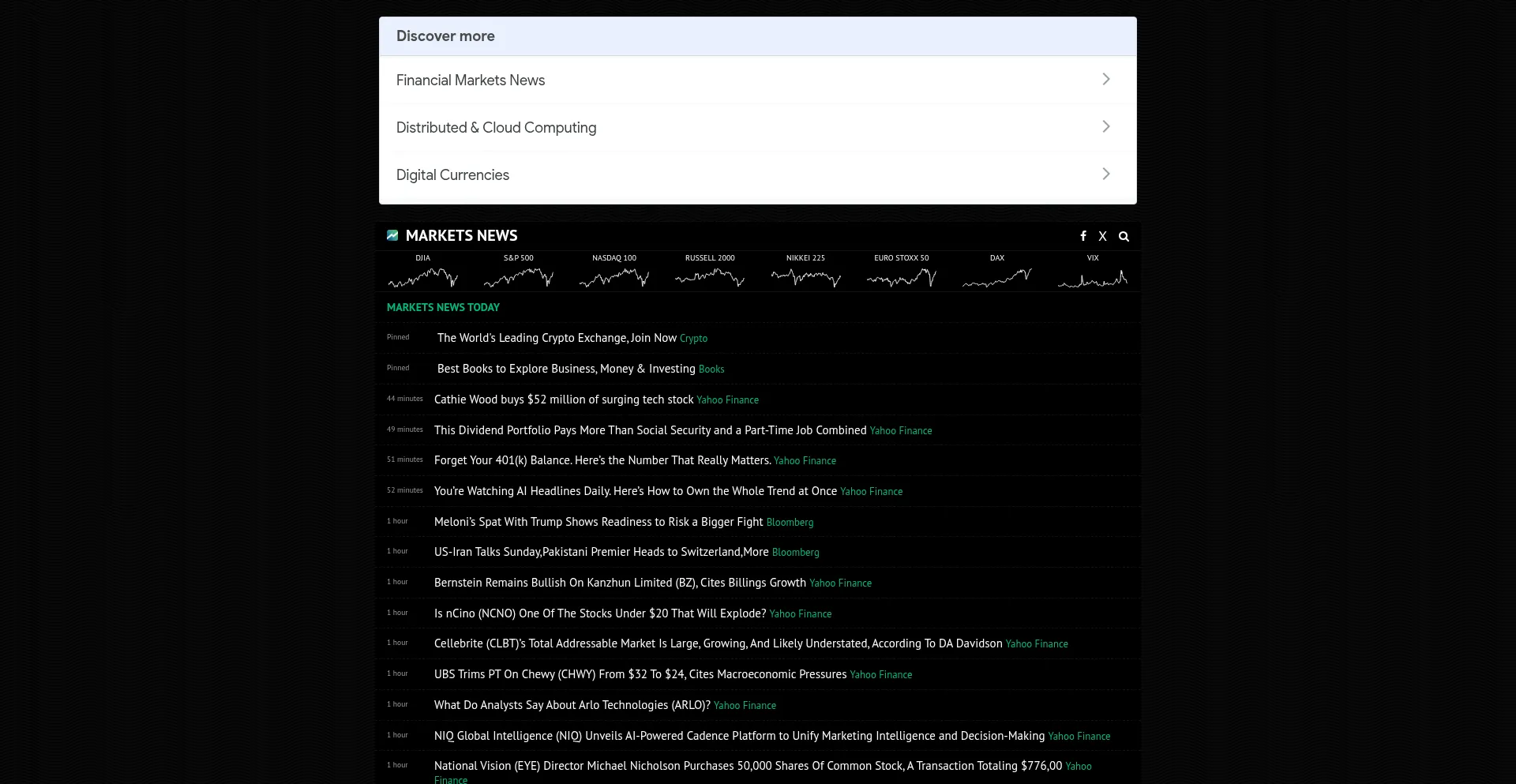The width and height of the screenshot is (1516, 784).
Task: Click the '44 minutes' timestamp
Action: click(x=405, y=399)
